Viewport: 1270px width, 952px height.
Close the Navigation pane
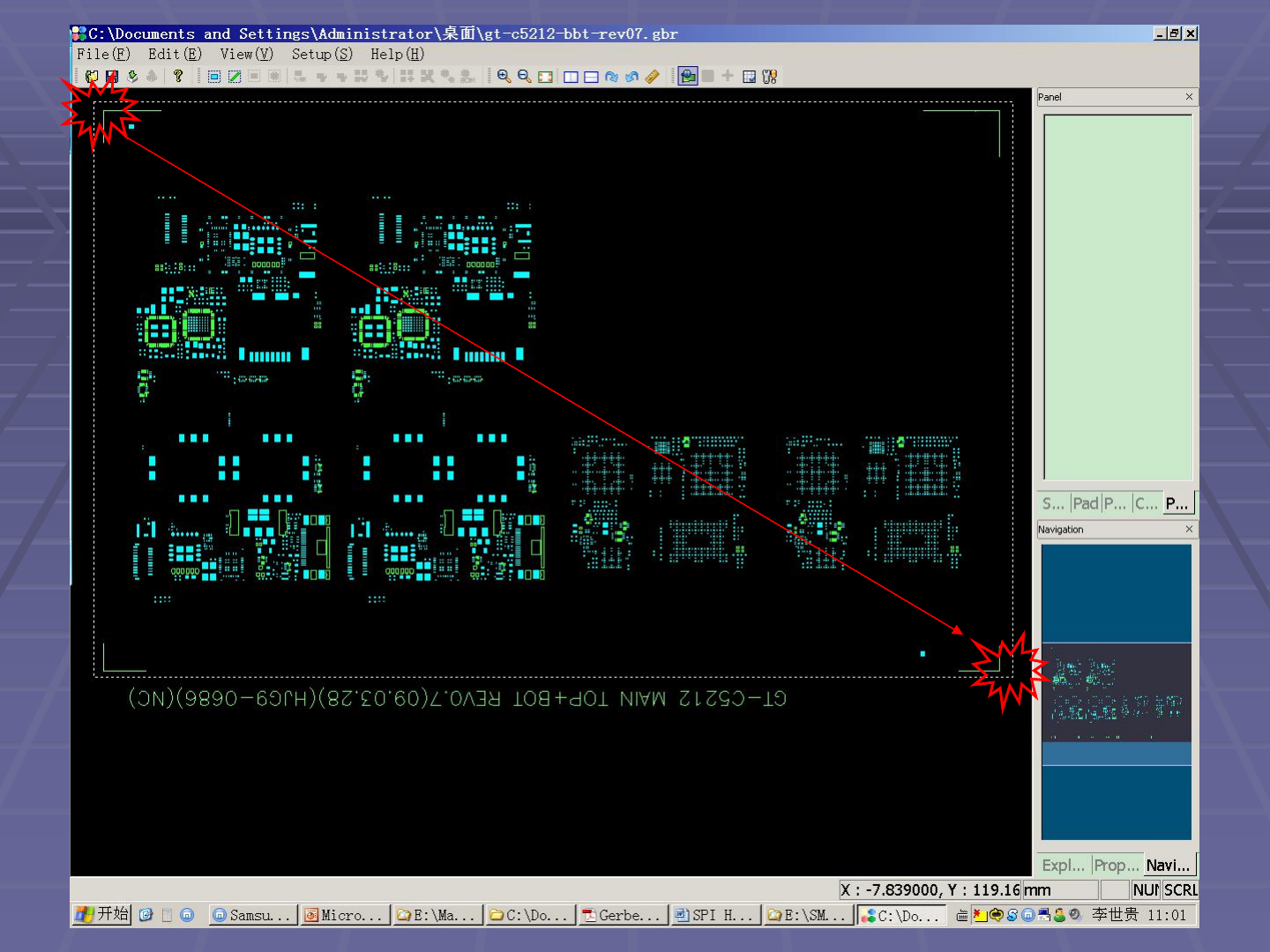1189,529
